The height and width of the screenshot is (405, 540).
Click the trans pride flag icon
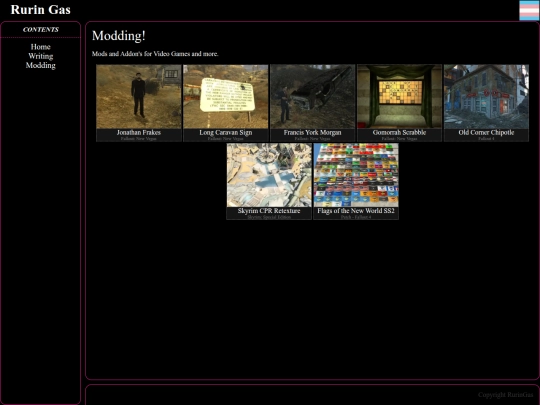pyautogui.click(x=529, y=10)
